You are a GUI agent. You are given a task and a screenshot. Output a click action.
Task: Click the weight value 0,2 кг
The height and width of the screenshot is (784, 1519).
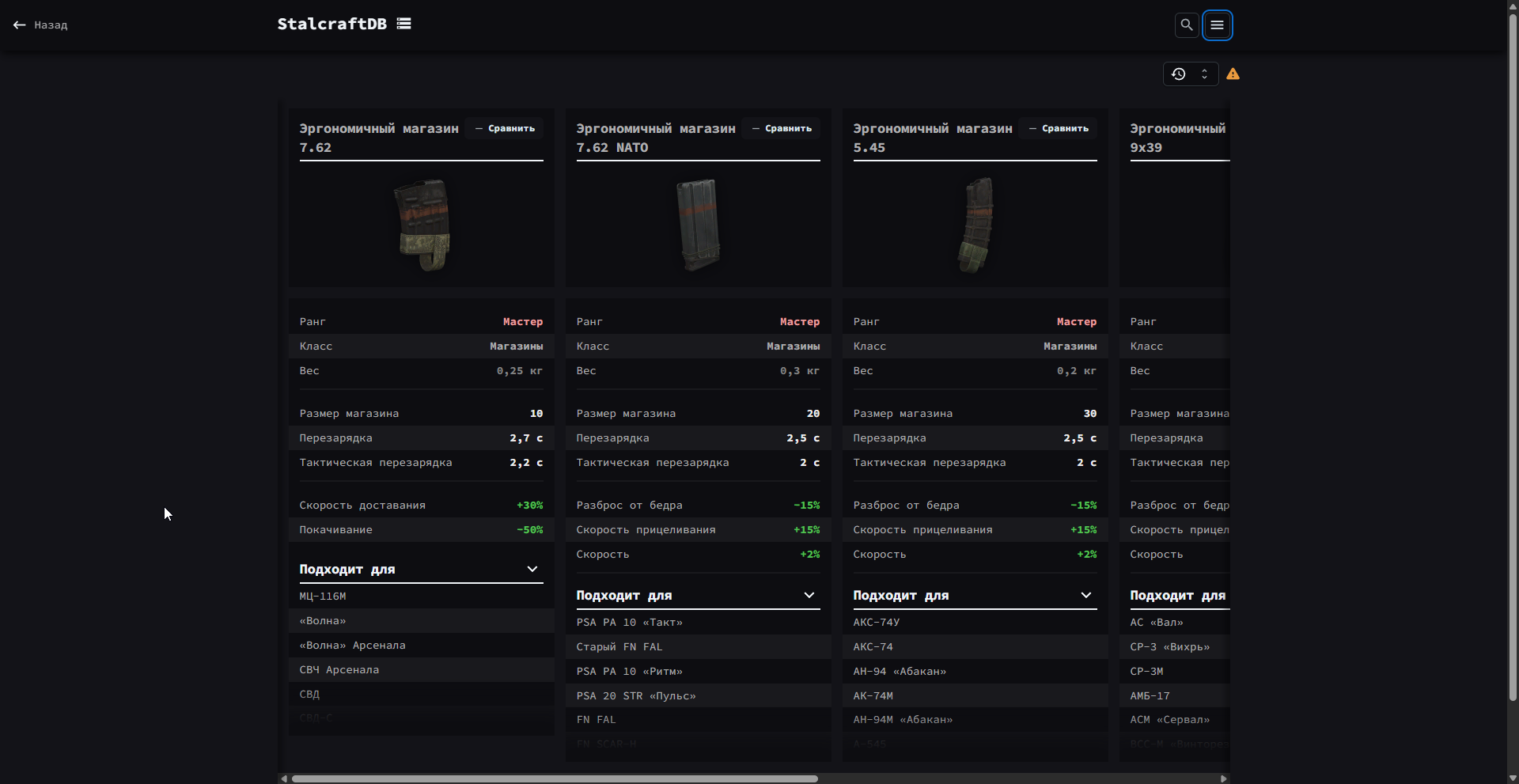pyautogui.click(x=1077, y=371)
